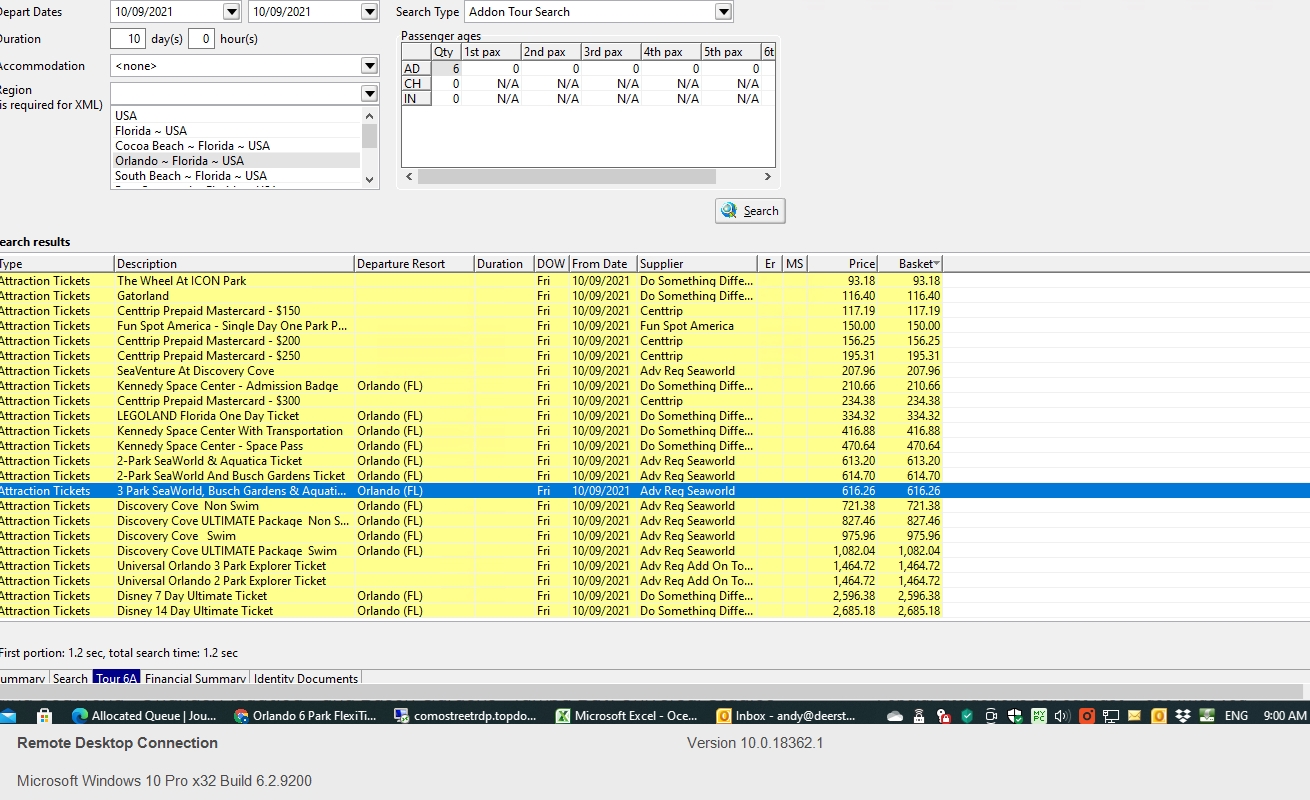The image size is (1310, 800).
Task: Click the volume speaker tray icon
Action: point(1062,716)
